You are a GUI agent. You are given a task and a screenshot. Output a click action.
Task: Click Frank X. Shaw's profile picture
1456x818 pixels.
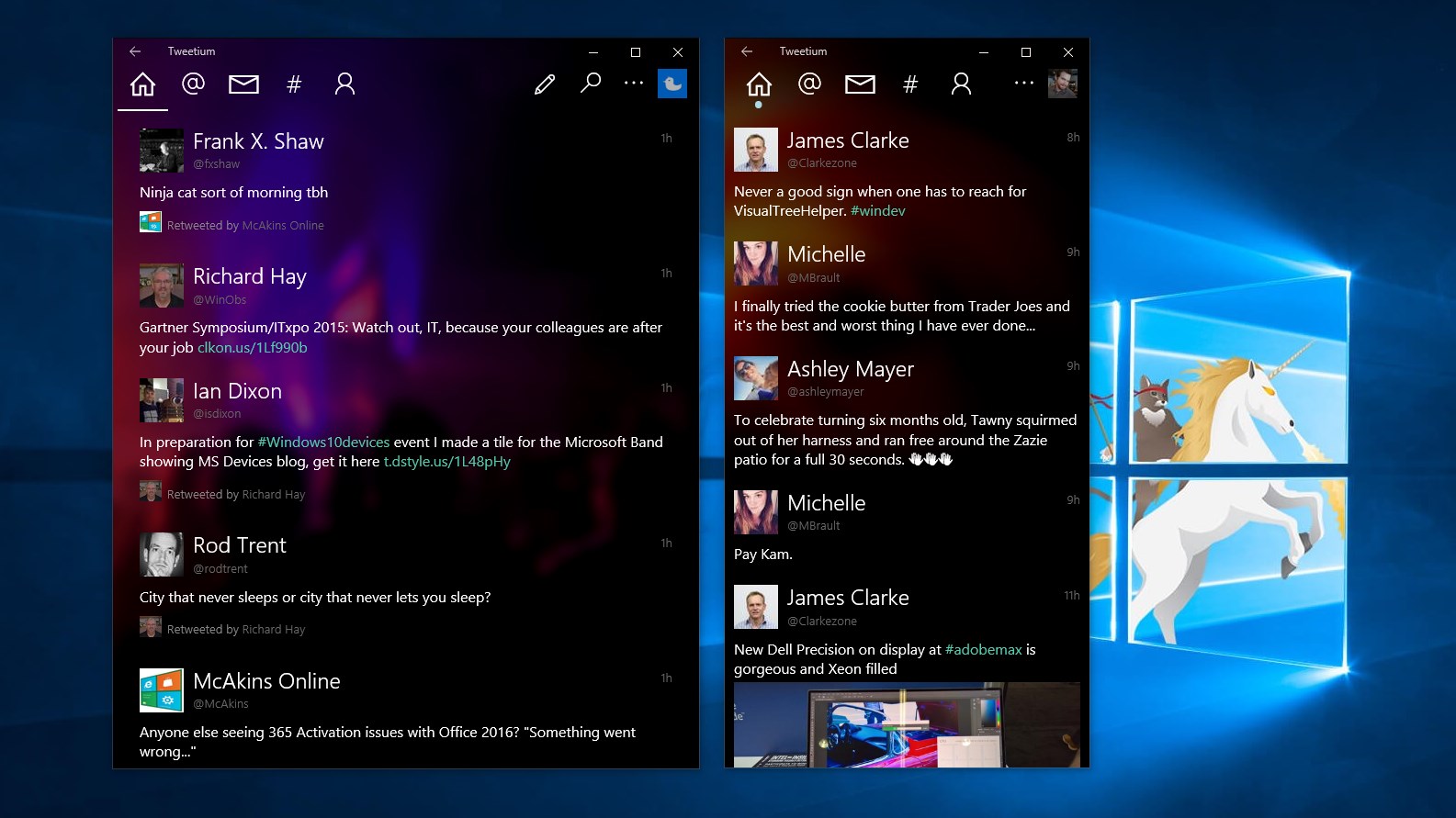click(x=162, y=151)
